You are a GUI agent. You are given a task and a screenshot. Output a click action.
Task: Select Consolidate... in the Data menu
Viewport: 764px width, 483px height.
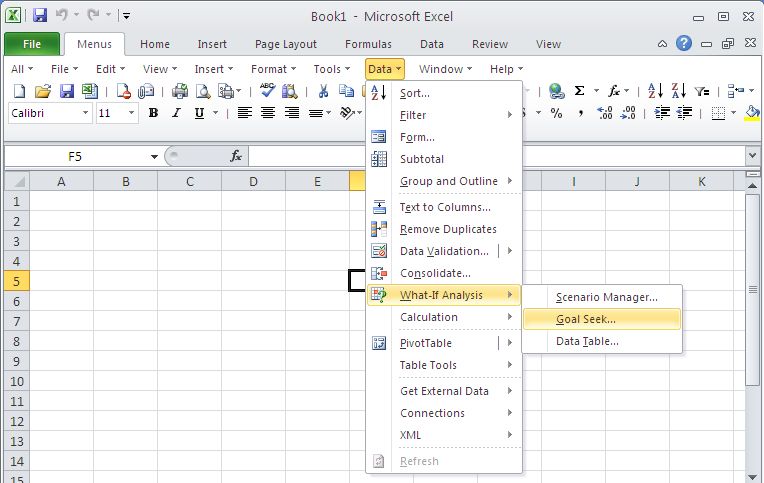click(444, 273)
